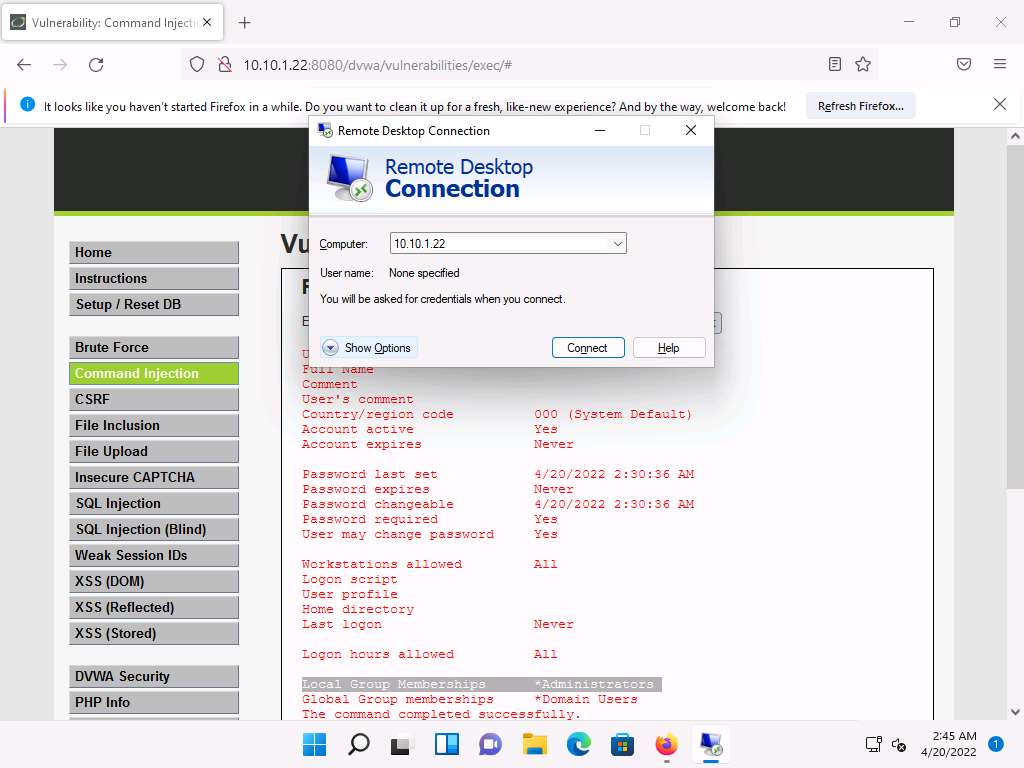Launch Microsoft Edge from the taskbar

click(579, 744)
